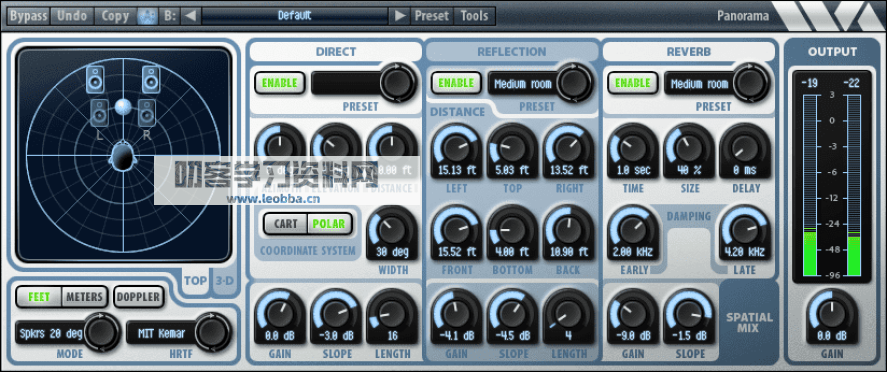Click the B: buffer label button
Viewport: 887px width, 372px height.
coord(170,16)
